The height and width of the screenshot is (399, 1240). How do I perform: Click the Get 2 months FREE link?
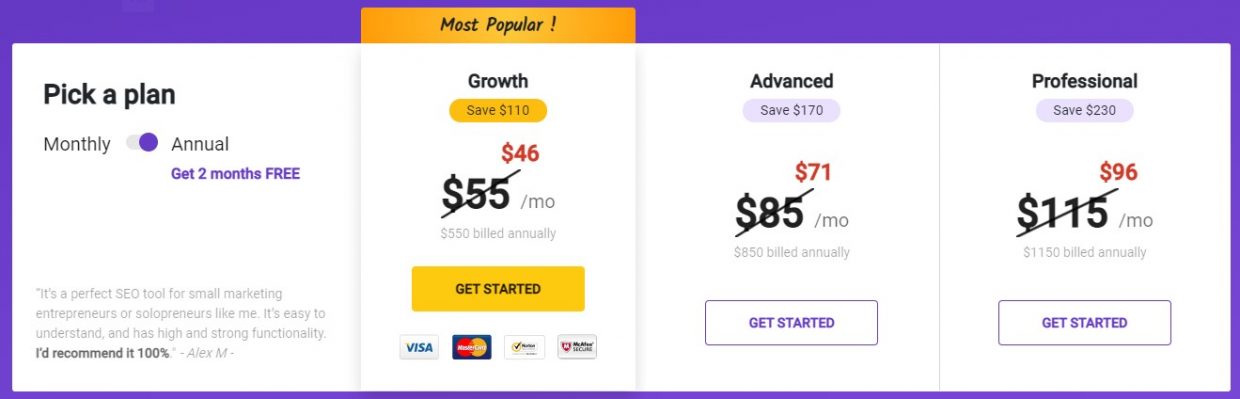pos(236,174)
